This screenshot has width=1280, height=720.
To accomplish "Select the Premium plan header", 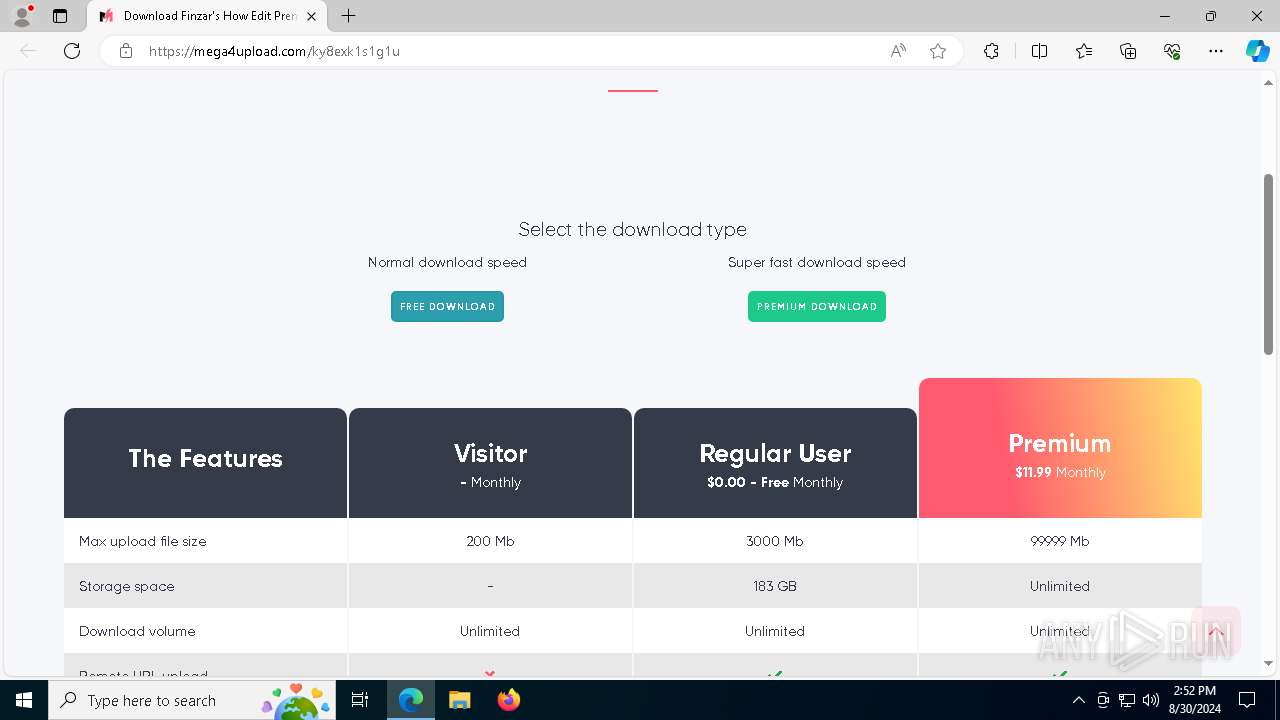I will click(1060, 448).
